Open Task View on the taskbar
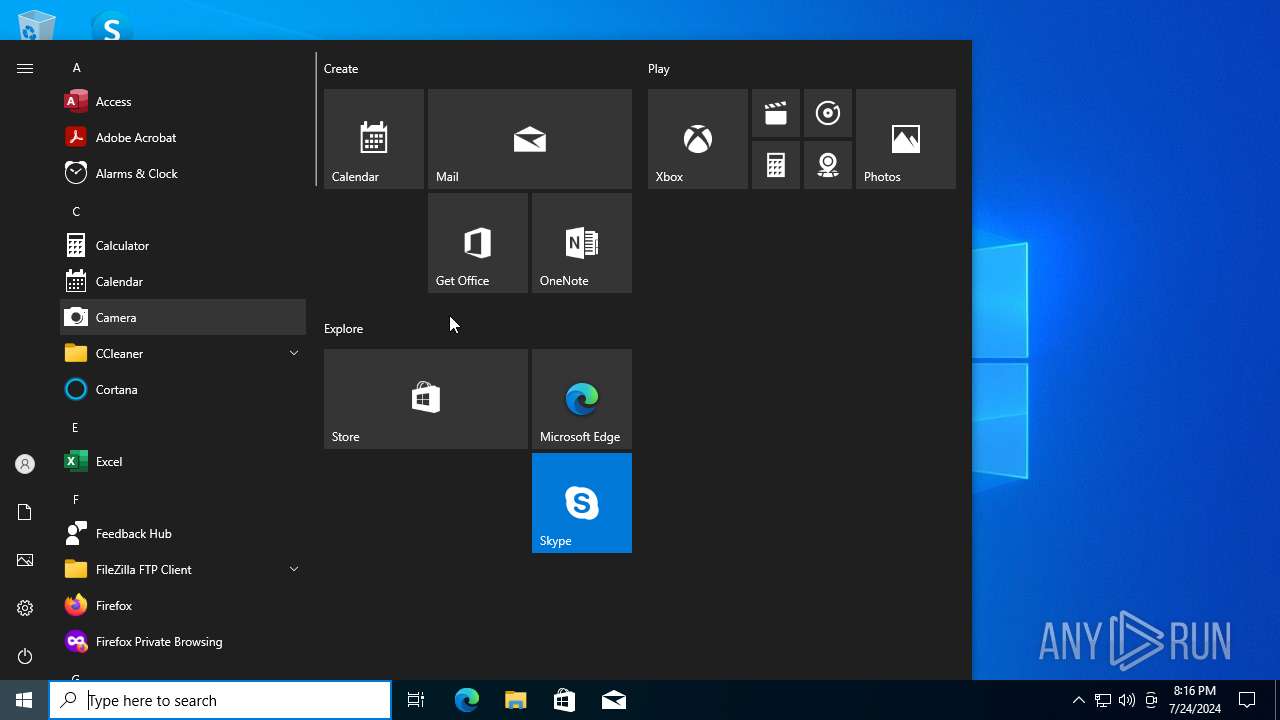Image resolution: width=1280 pixels, height=720 pixels. click(x=416, y=700)
